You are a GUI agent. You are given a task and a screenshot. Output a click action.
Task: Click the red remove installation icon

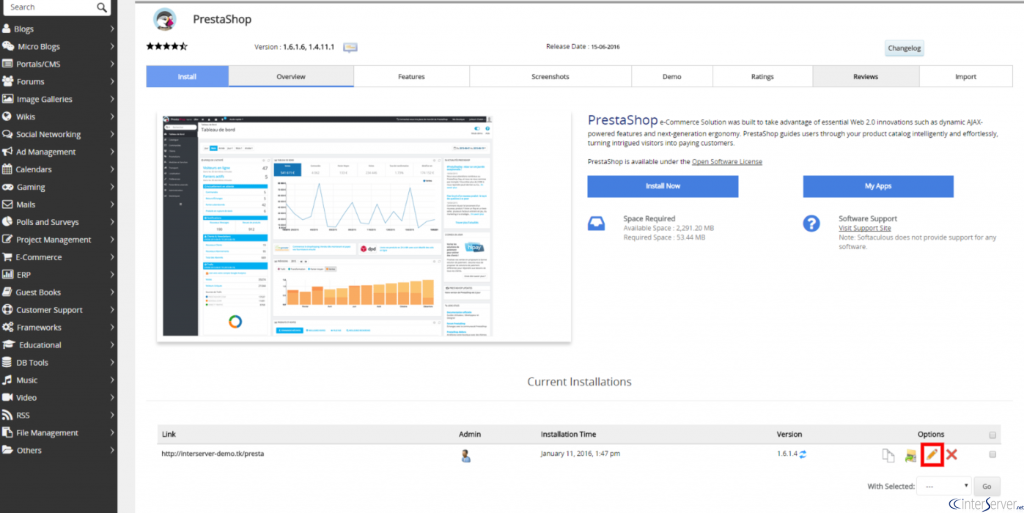(x=952, y=454)
